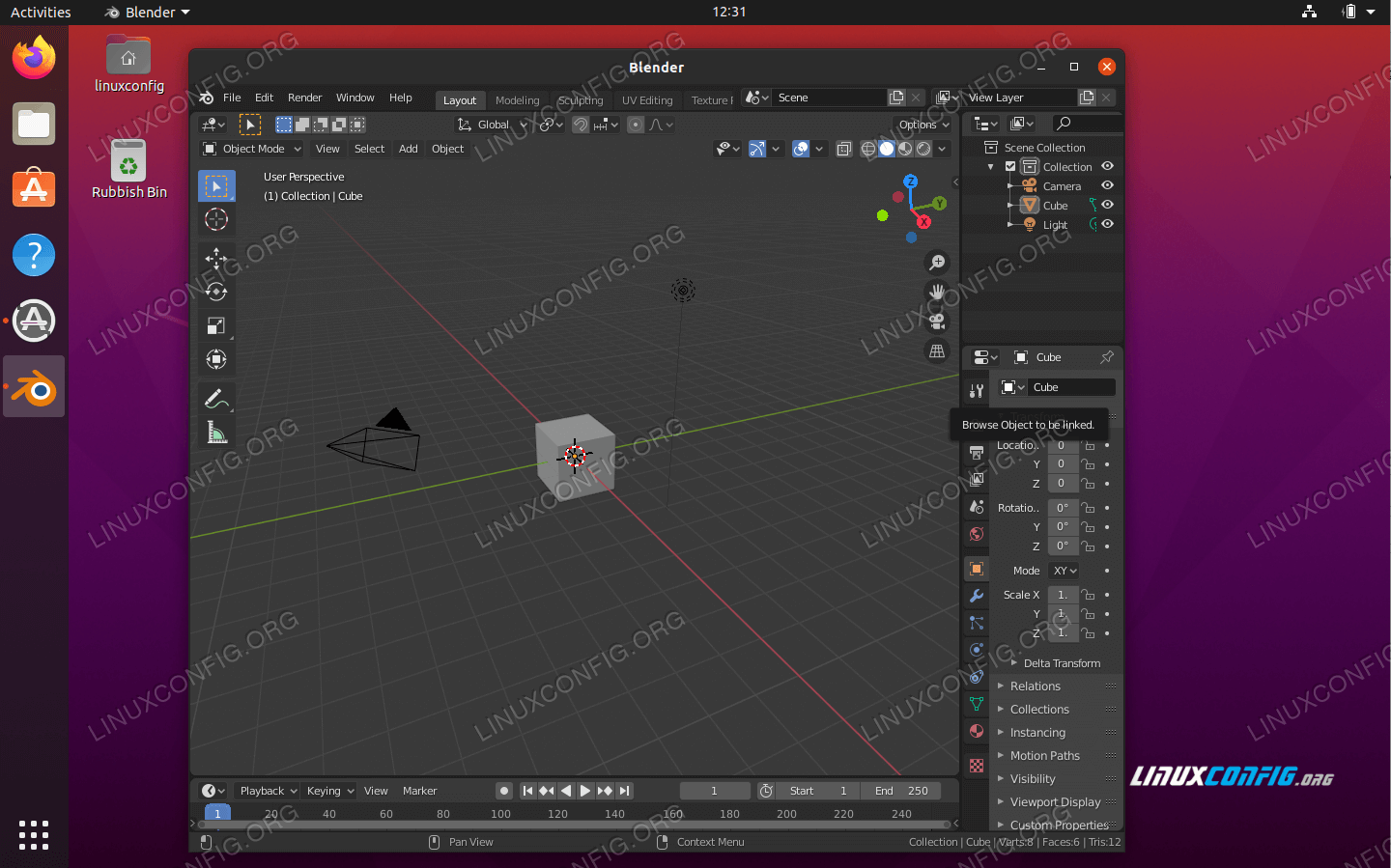Toggle Location X lock
1391x868 pixels.
(1089, 445)
